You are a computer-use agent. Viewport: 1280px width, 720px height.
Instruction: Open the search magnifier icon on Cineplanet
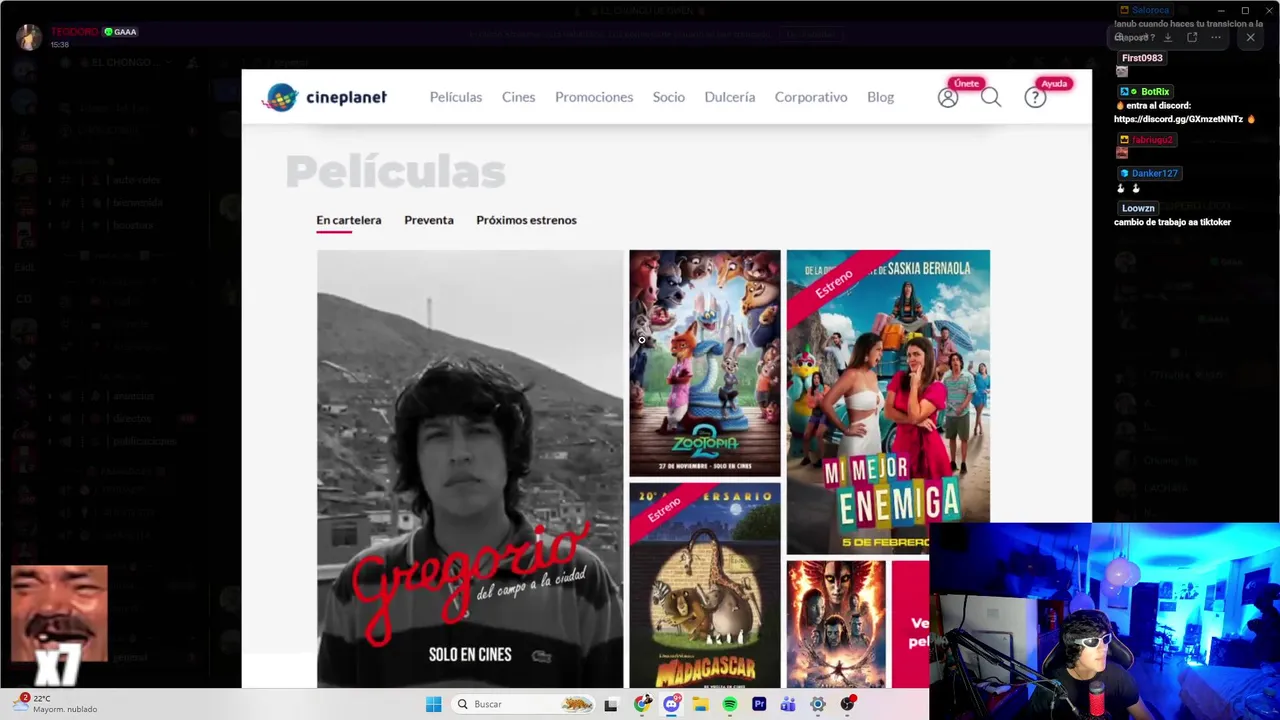coord(991,97)
